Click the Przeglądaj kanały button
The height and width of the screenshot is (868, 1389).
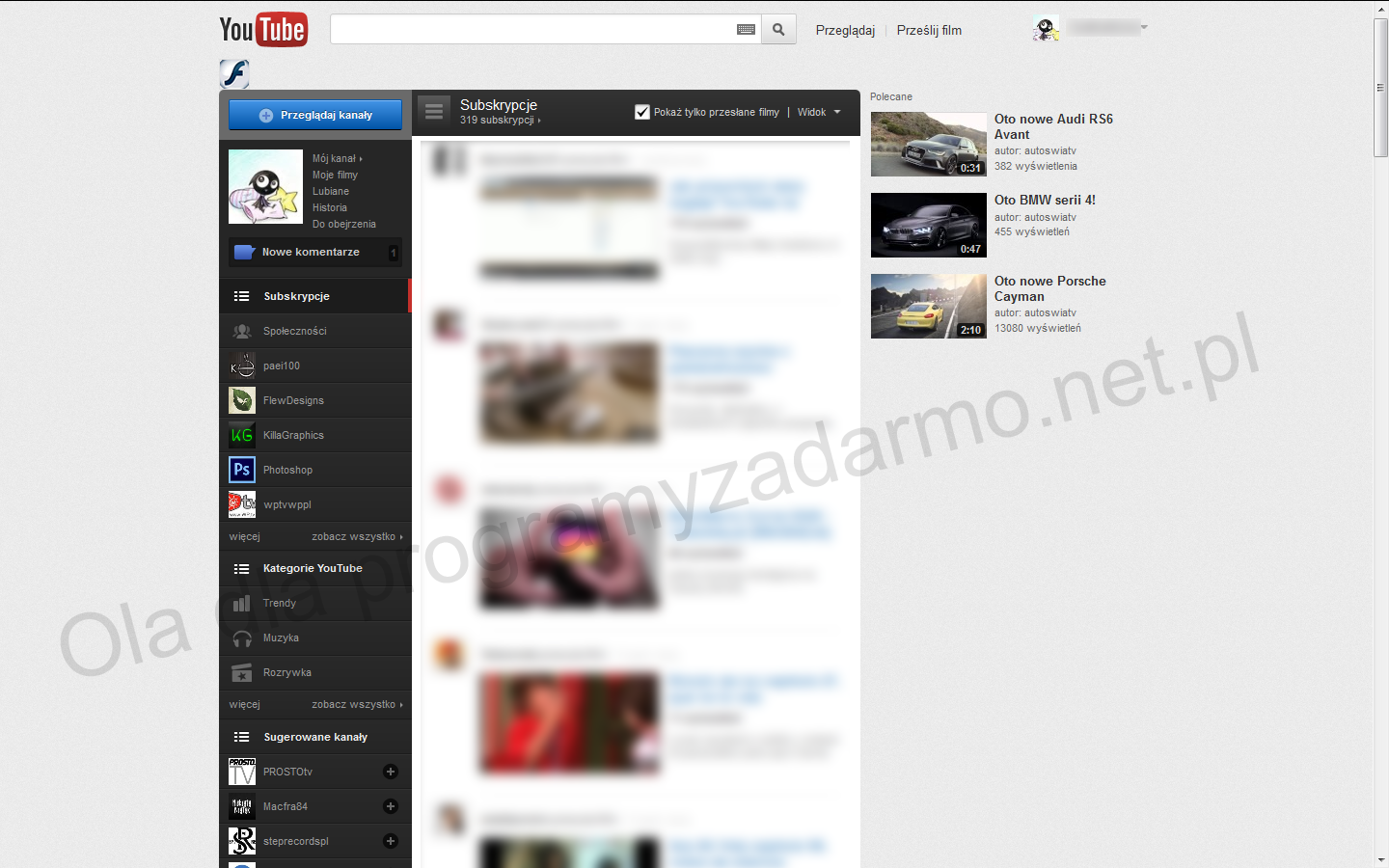(315, 115)
